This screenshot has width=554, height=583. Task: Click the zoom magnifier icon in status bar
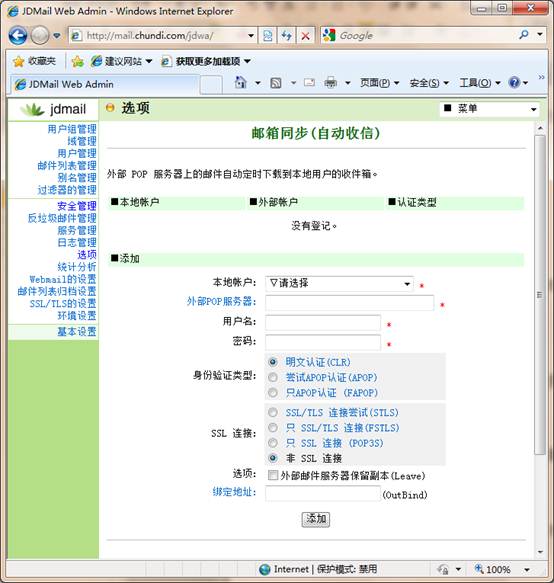pos(479,568)
